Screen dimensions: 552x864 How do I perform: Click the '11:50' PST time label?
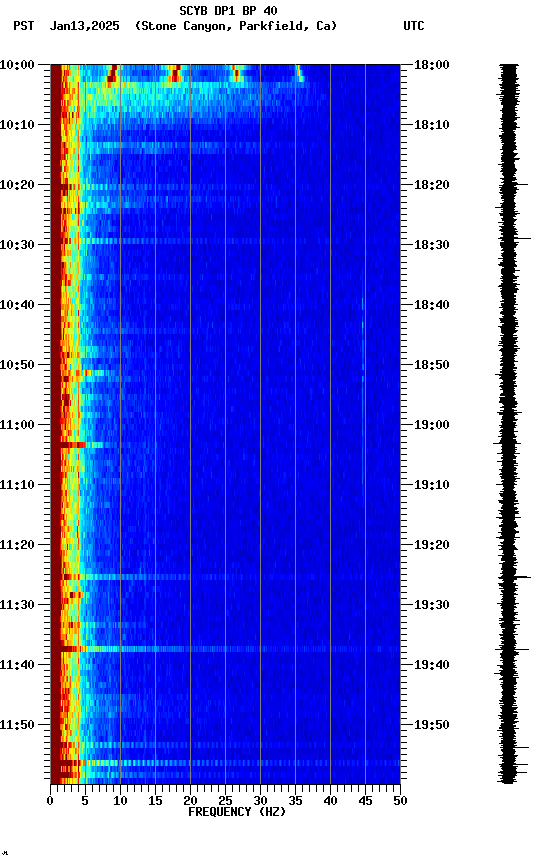pos(17,725)
